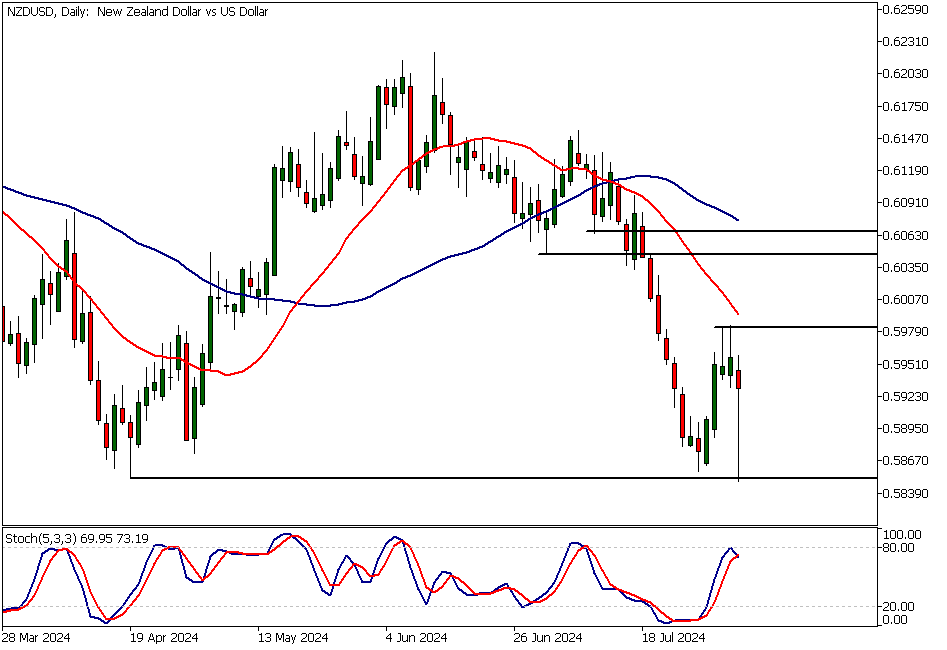Click the 18 Jul 2024 date label
This screenshot has width=947, height=650.
point(672,636)
